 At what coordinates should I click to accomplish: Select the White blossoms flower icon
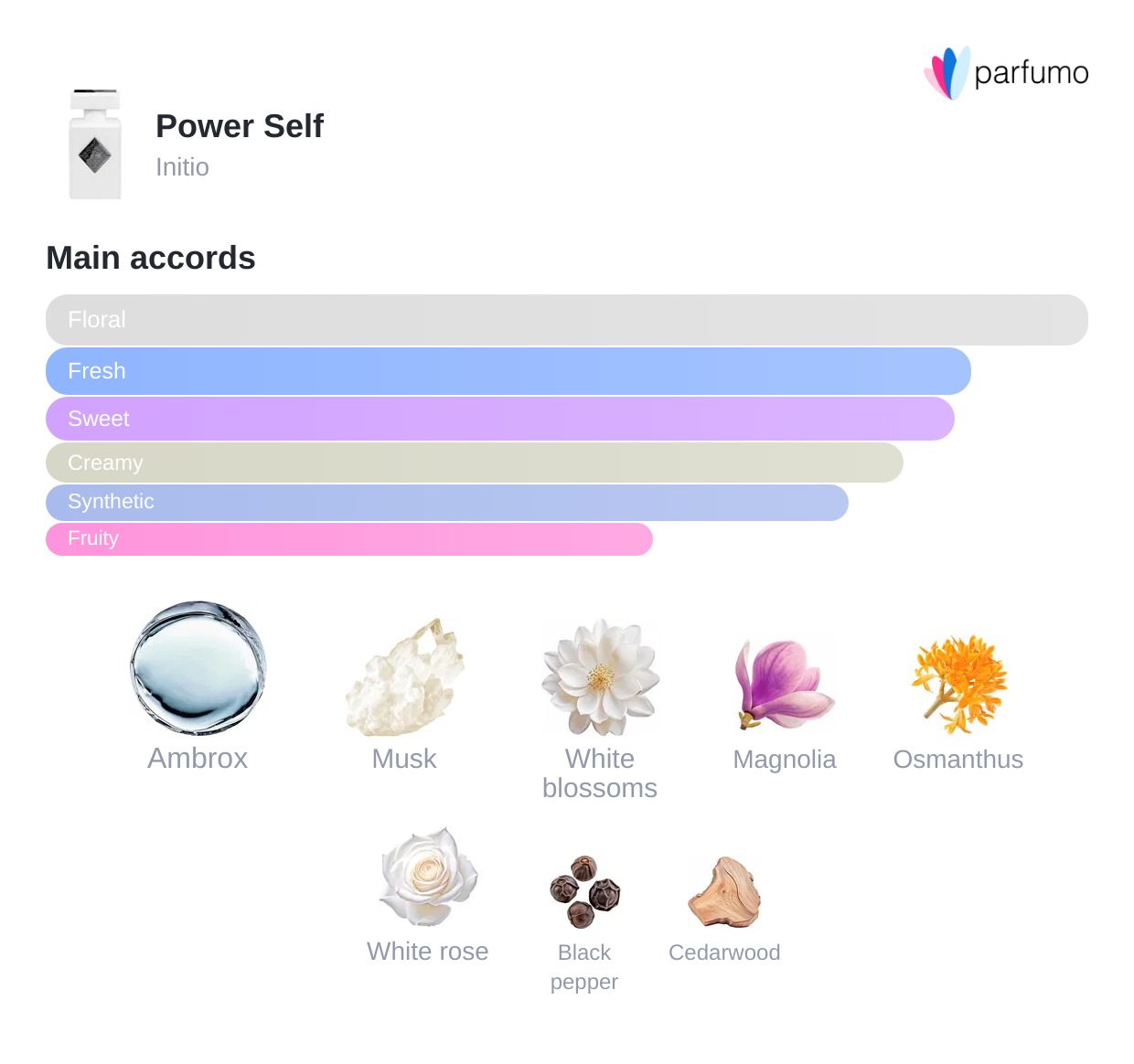tap(600, 677)
